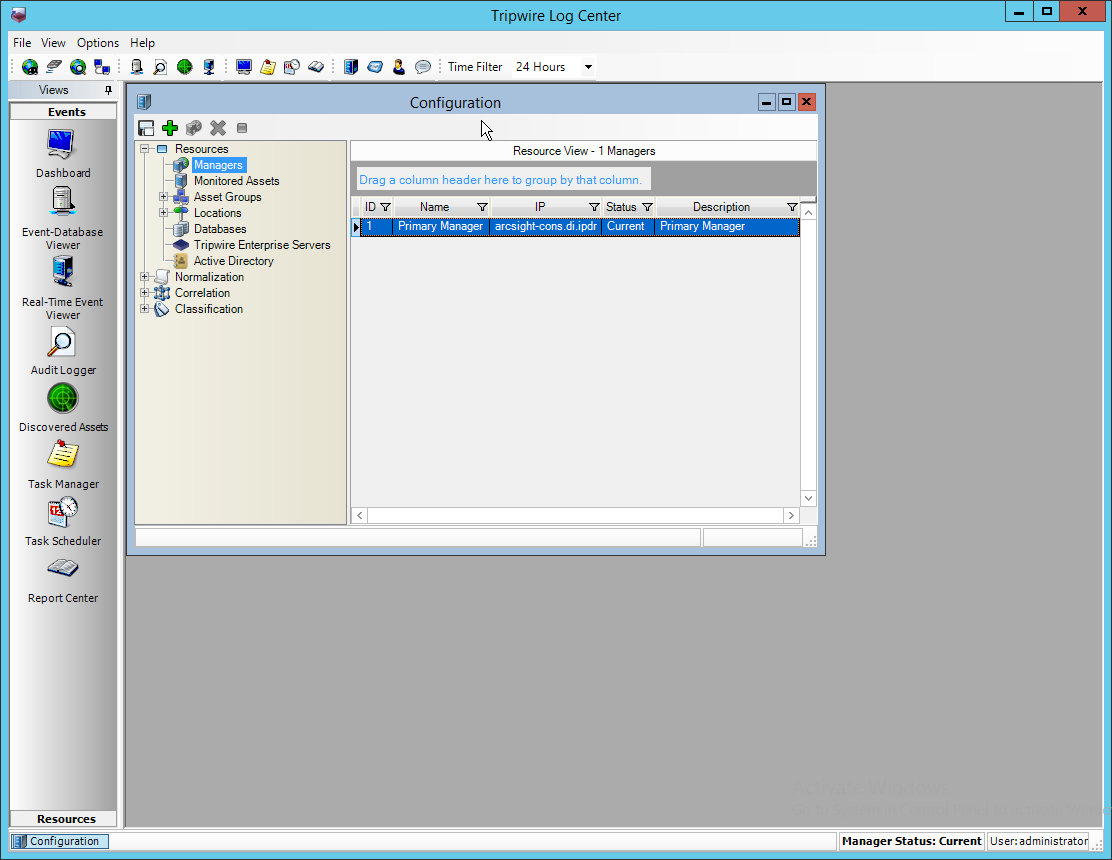Click the user person icon in top toolbar

tap(399, 67)
